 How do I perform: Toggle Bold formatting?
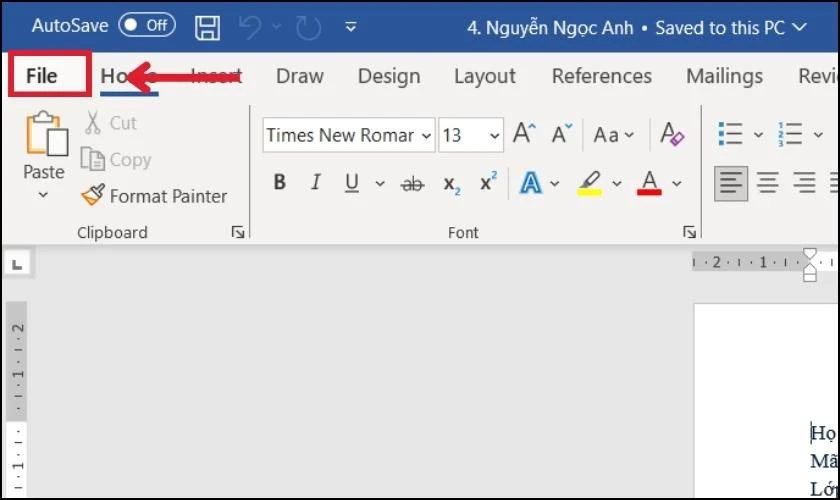pos(280,183)
